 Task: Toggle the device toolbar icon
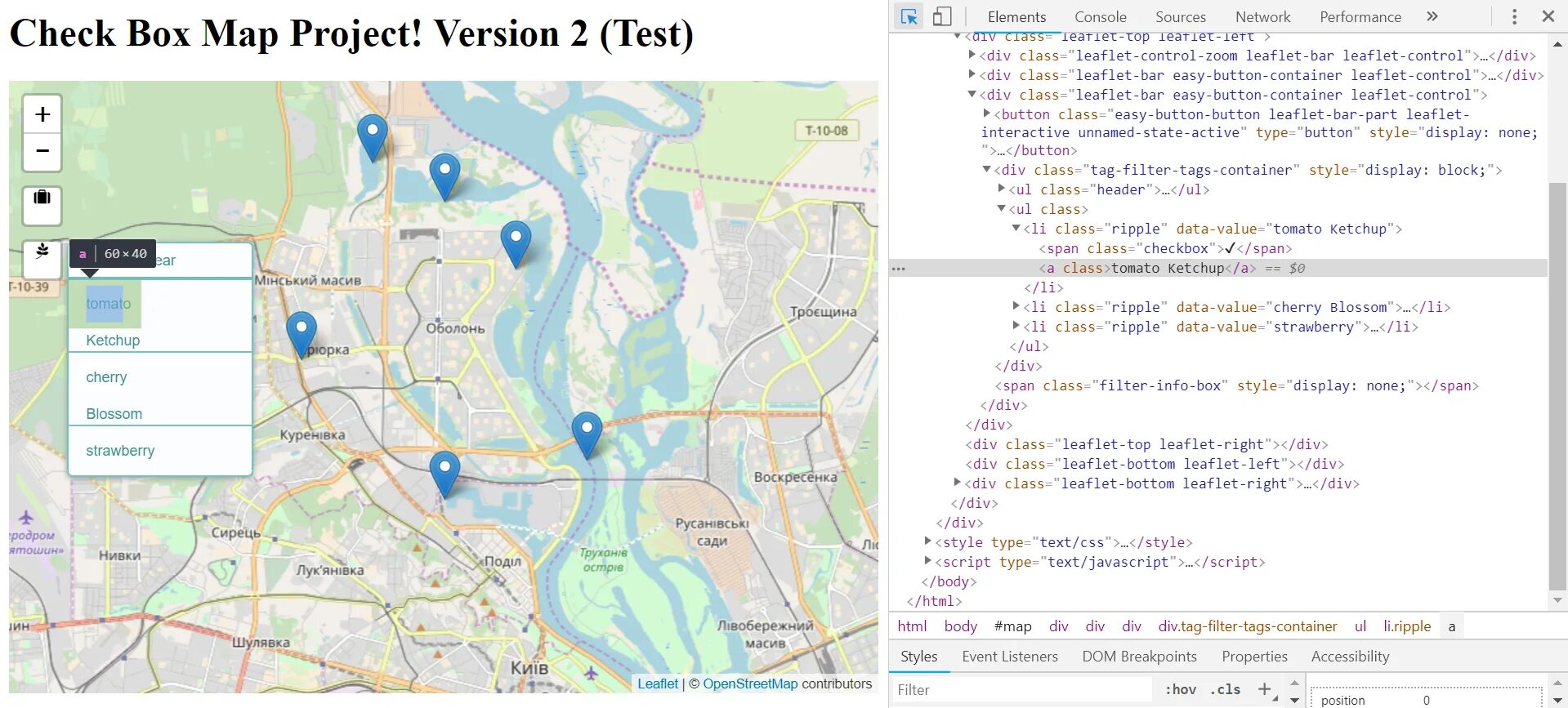click(x=942, y=16)
